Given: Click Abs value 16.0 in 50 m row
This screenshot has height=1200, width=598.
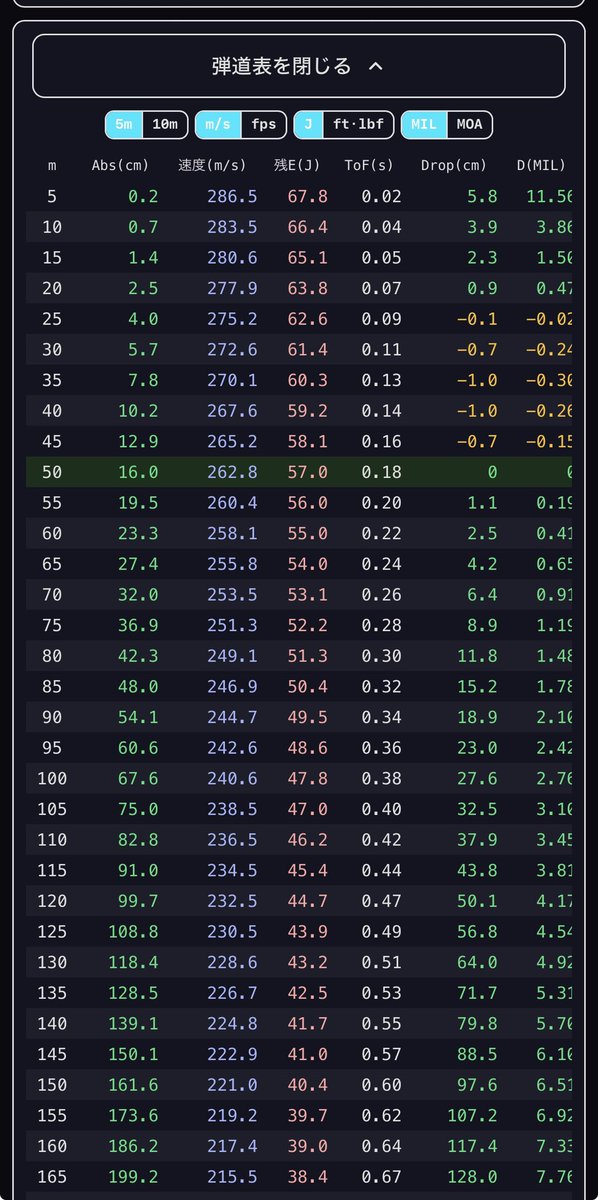Looking at the screenshot, I should pos(138,474).
